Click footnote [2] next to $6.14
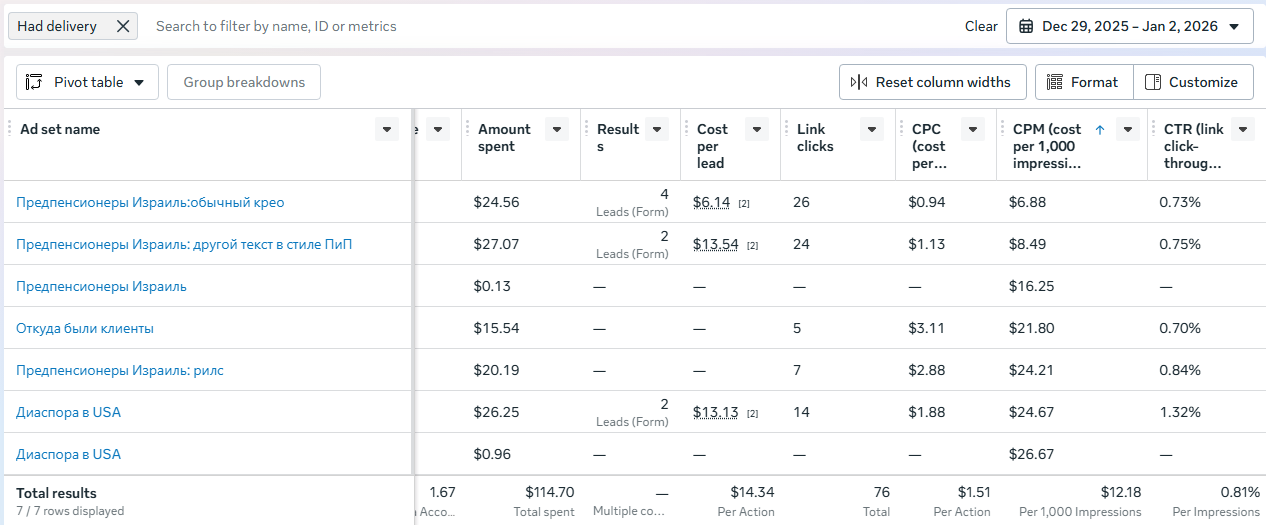 (744, 203)
